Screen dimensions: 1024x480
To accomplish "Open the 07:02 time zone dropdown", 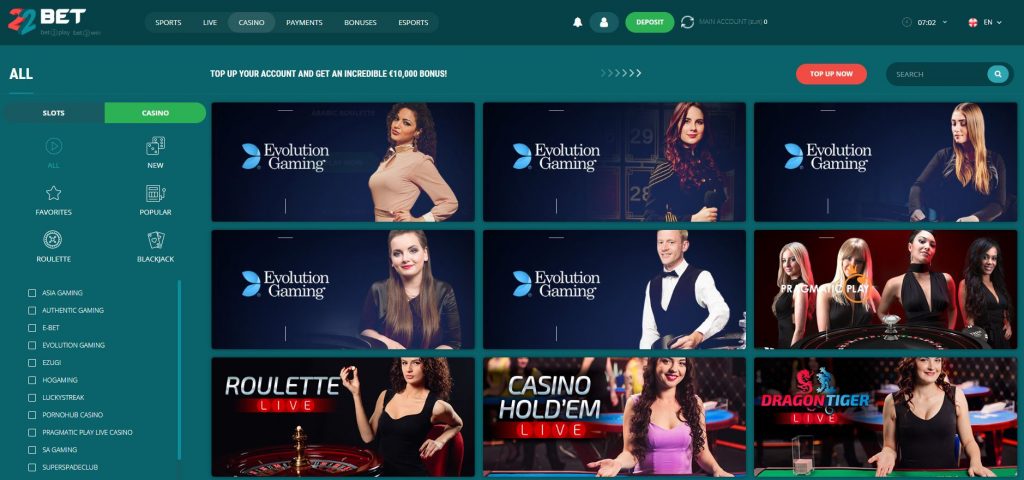I will pos(925,22).
